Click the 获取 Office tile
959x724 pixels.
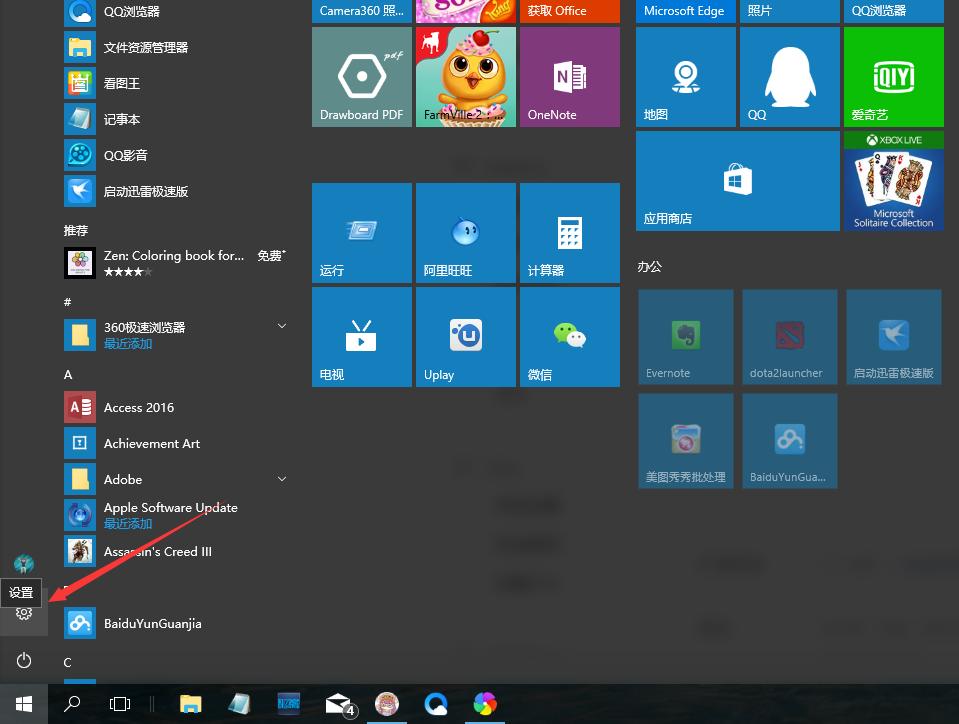(x=569, y=11)
